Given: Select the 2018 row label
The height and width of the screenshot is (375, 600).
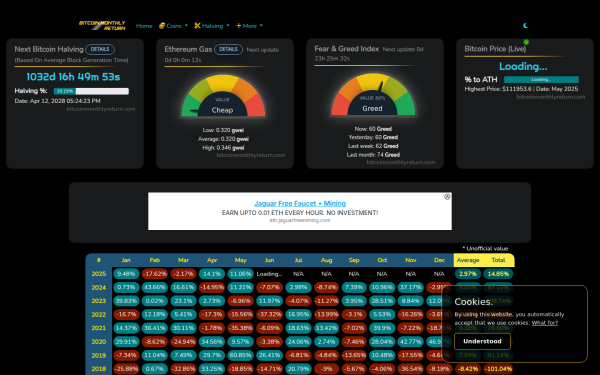Looking at the screenshot, I should pyautogui.click(x=99, y=369).
